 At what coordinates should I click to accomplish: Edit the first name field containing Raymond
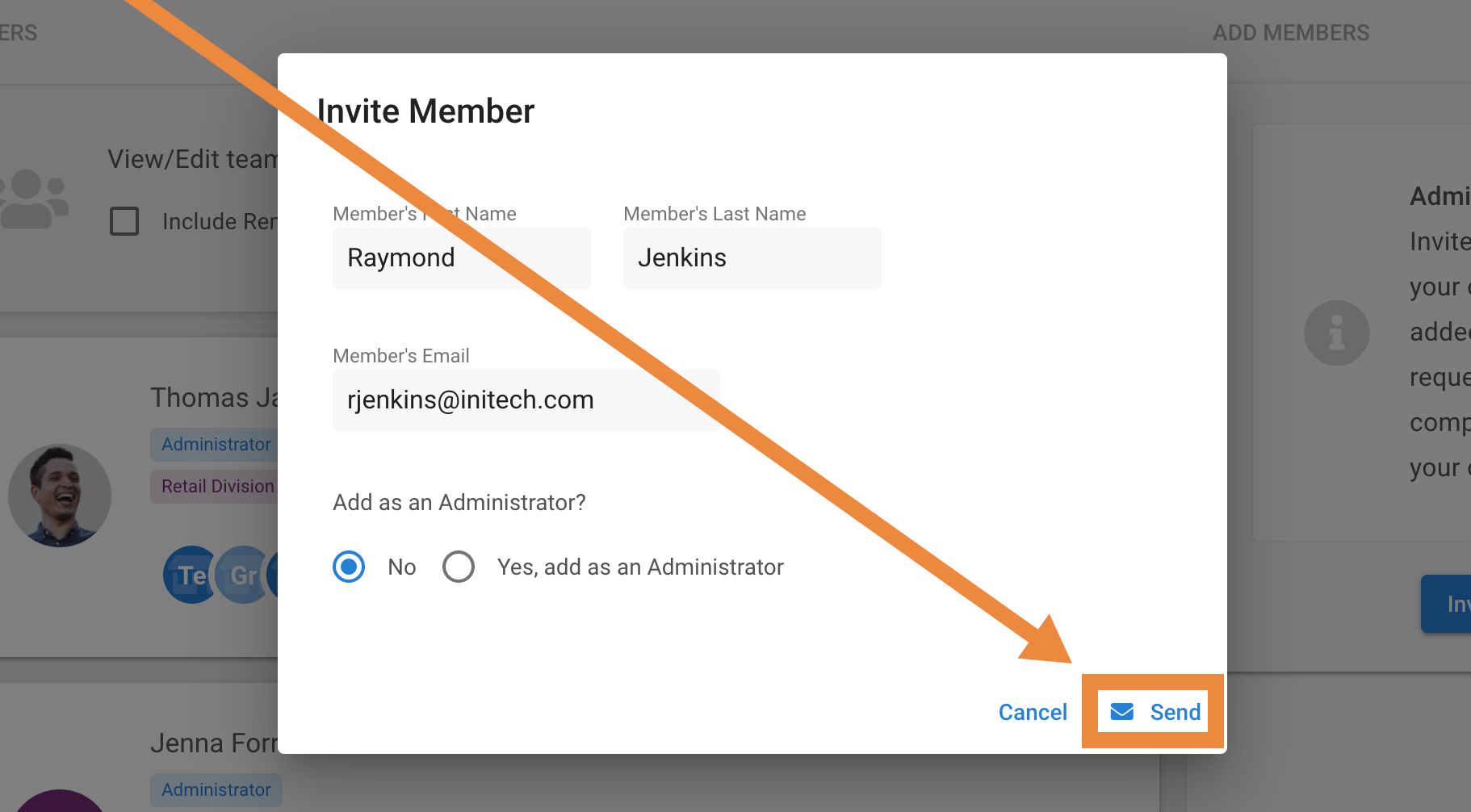(x=462, y=257)
